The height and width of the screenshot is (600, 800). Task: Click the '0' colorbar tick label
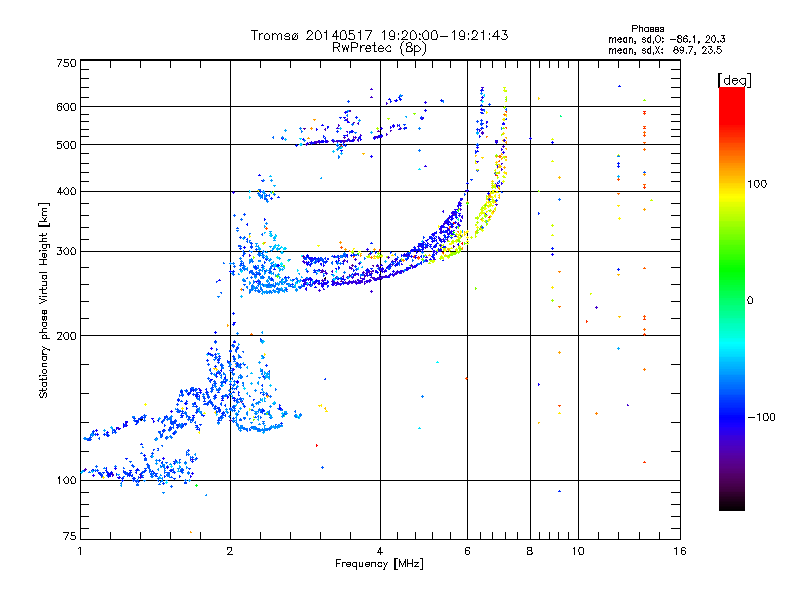coord(750,301)
